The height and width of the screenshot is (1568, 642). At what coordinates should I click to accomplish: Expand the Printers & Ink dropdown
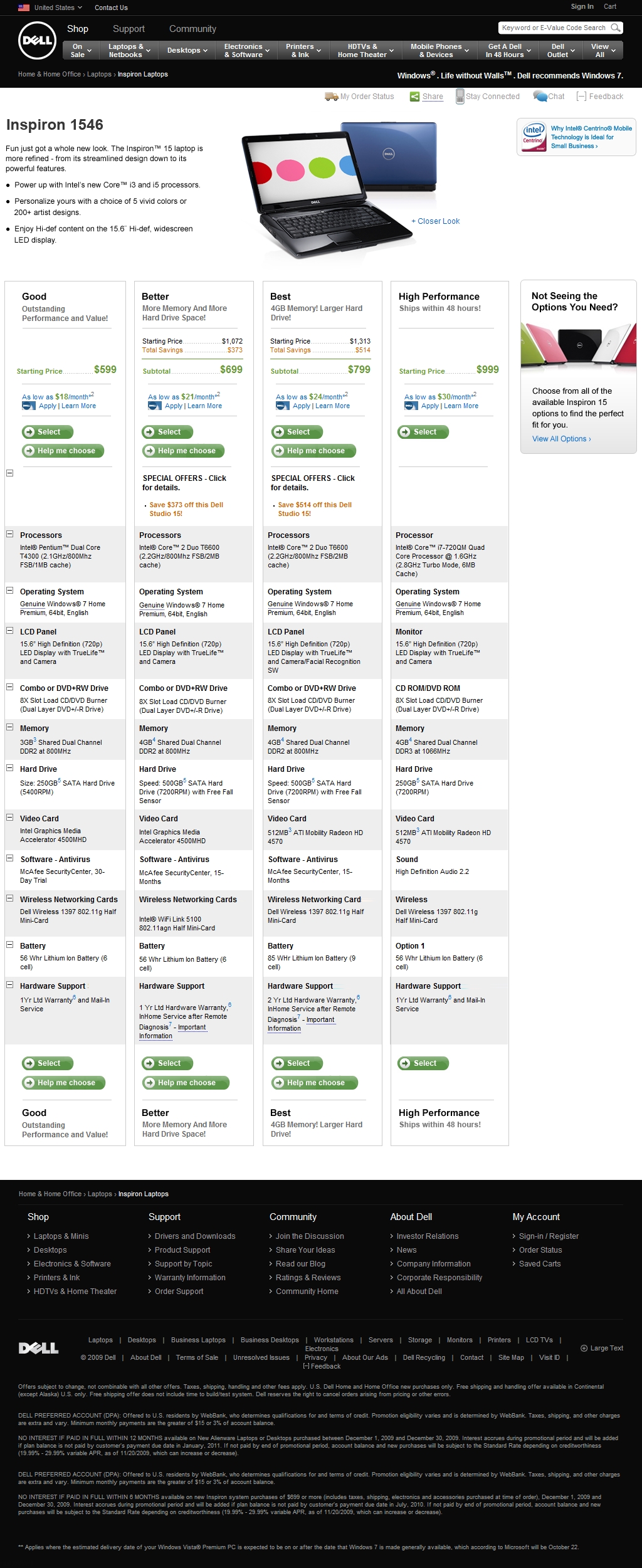coord(303,51)
